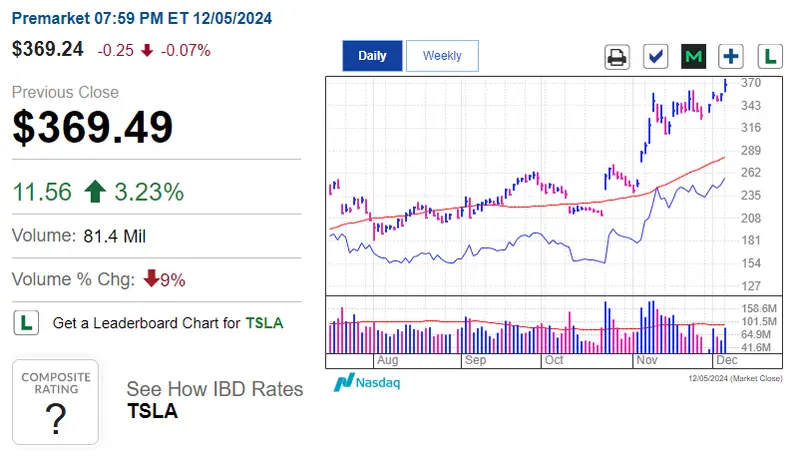Print the chart with the printer icon
The height and width of the screenshot is (457, 800).
(617, 57)
